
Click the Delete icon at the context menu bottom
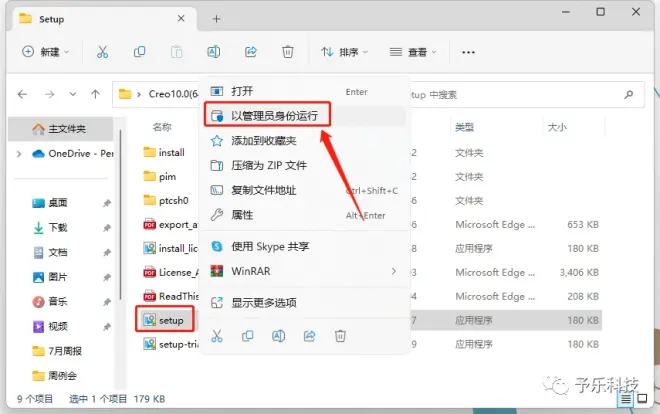pyautogui.click(x=340, y=336)
